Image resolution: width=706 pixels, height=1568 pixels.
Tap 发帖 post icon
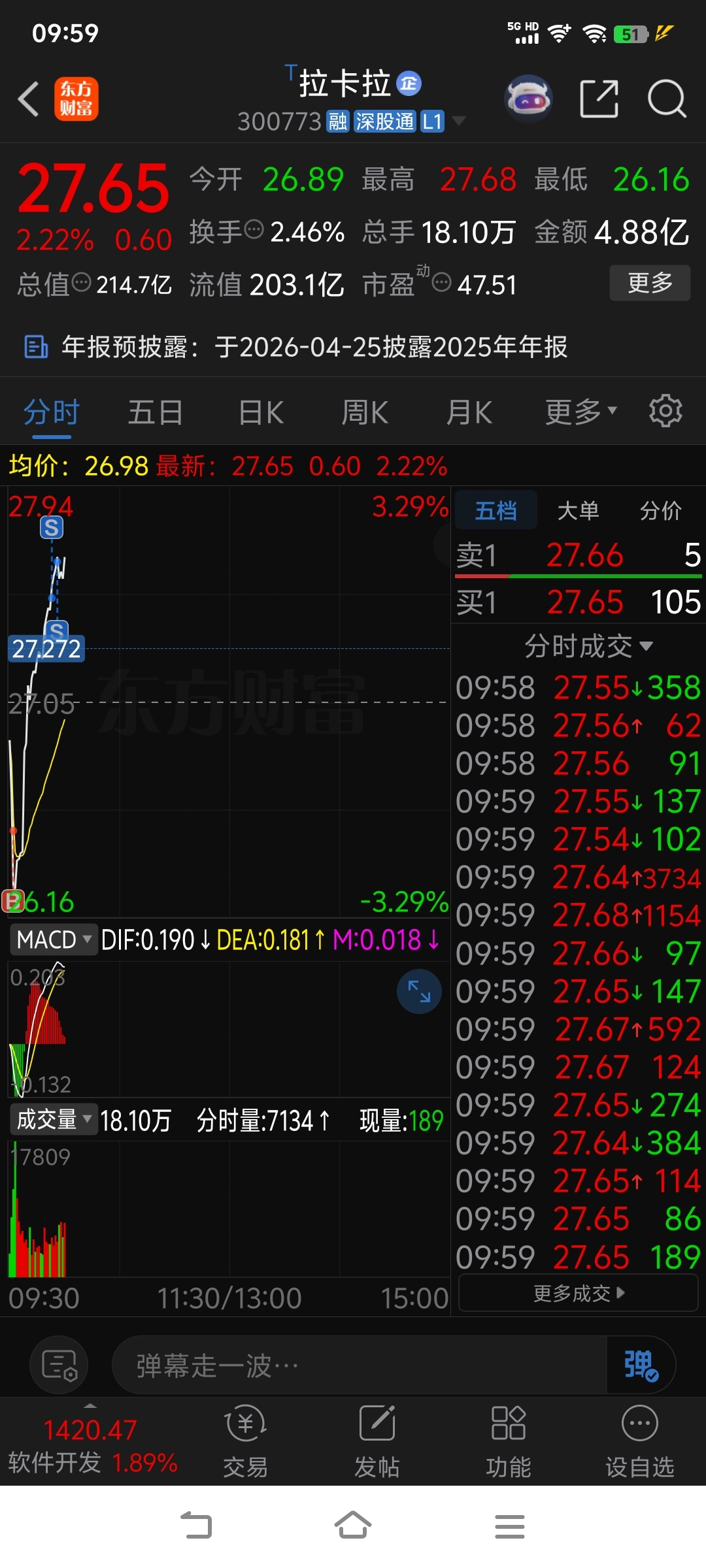click(377, 1441)
